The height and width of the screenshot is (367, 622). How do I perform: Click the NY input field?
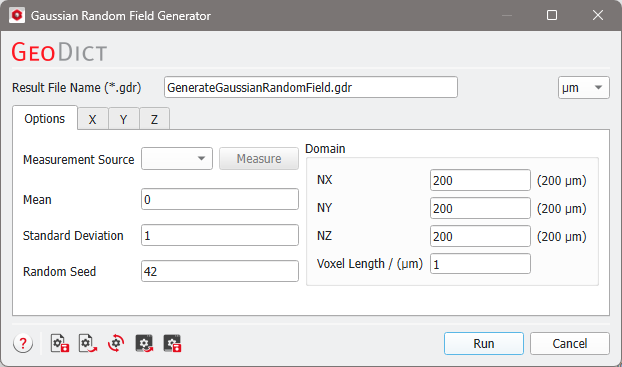(480, 208)
